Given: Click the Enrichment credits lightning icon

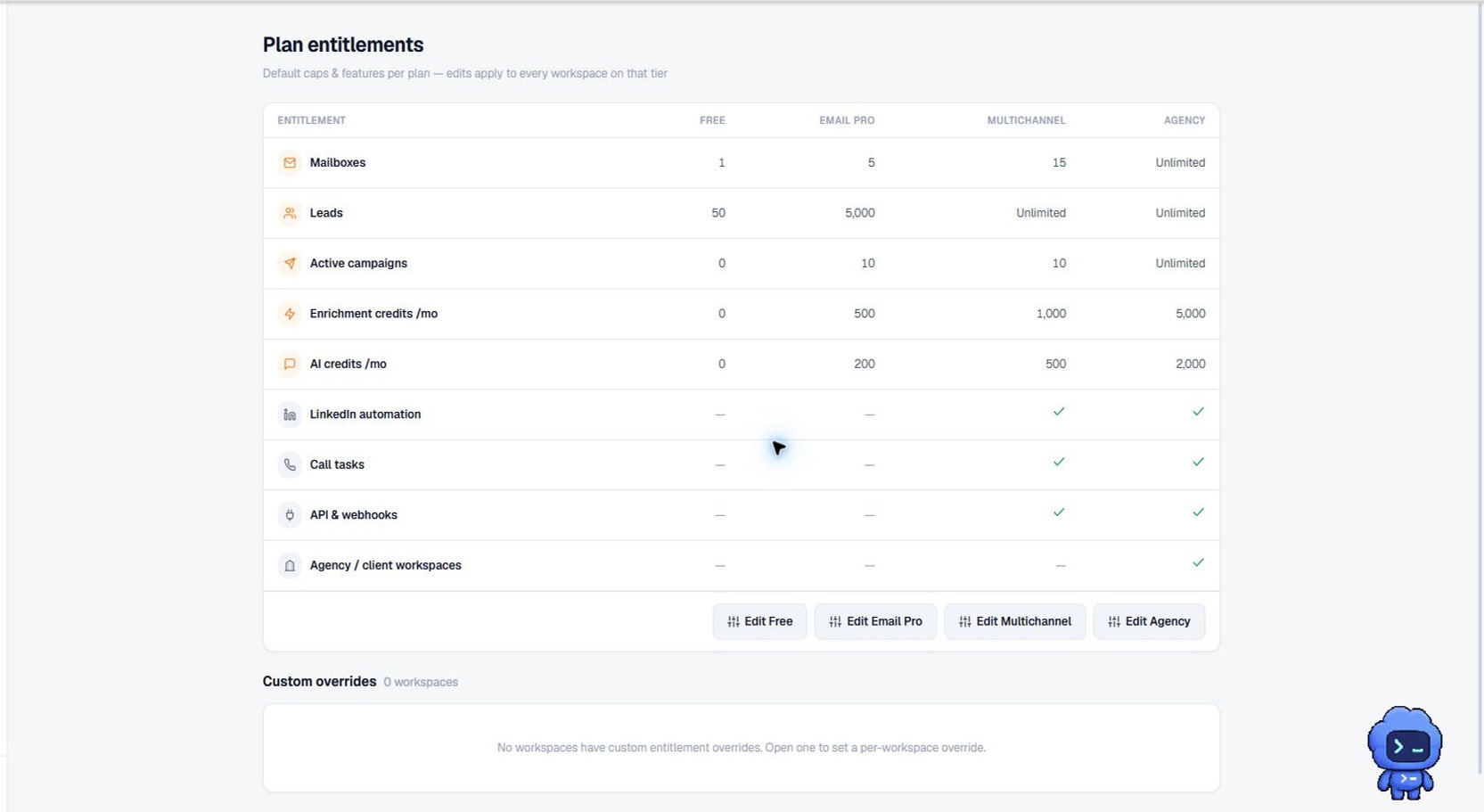Looking at the screenshot, I should 290,314.
